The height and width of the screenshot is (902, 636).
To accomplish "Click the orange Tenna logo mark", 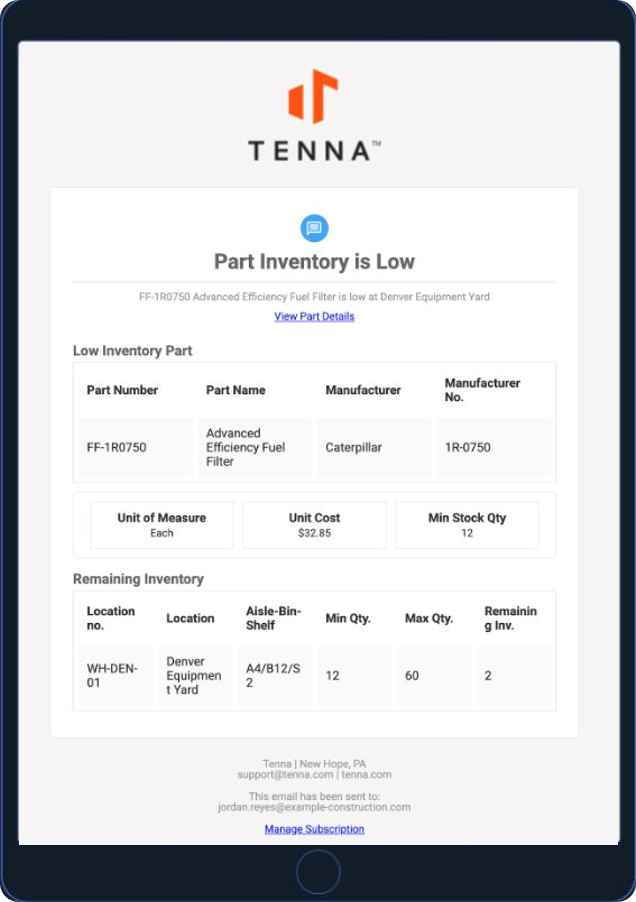I will click(x=313, y=96).
